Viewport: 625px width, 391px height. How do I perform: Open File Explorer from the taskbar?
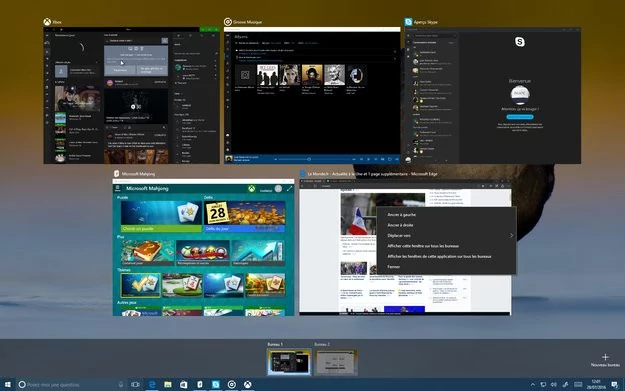coord(168,385)
